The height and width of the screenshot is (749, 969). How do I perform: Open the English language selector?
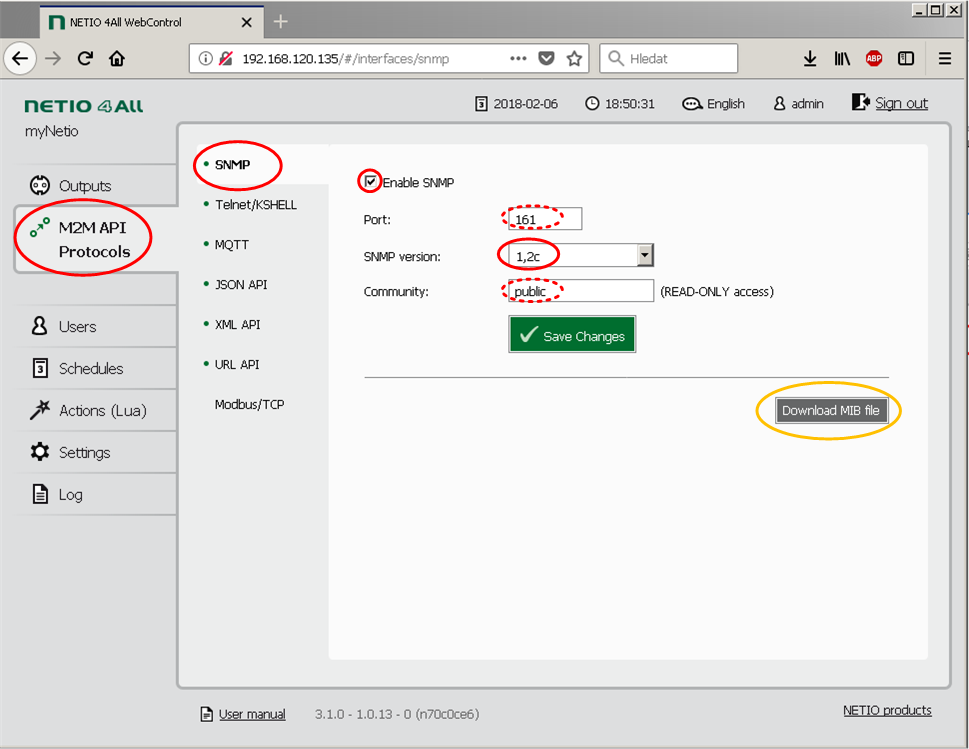tap(714, 104)
